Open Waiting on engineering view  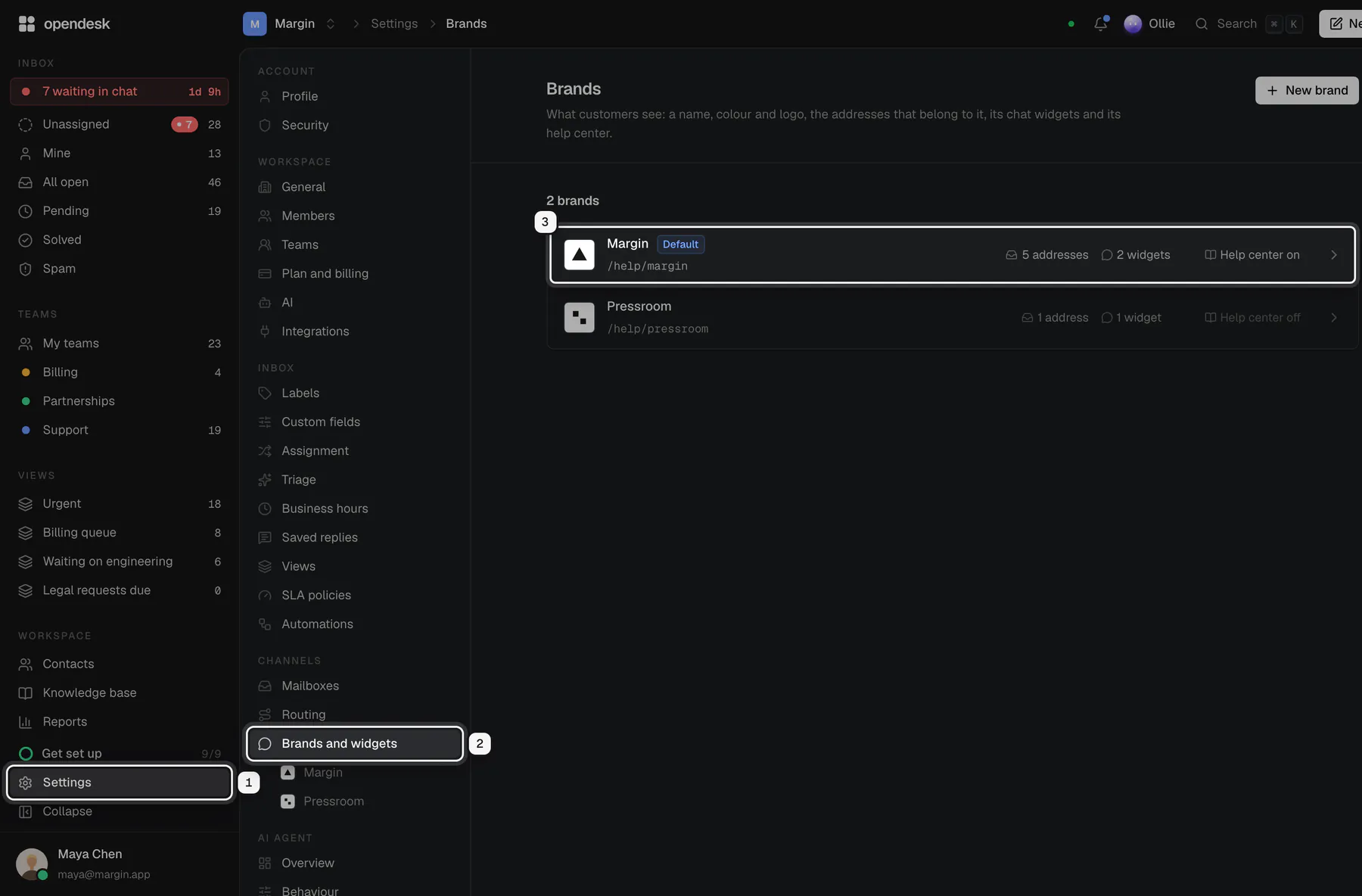coord(120,562)
